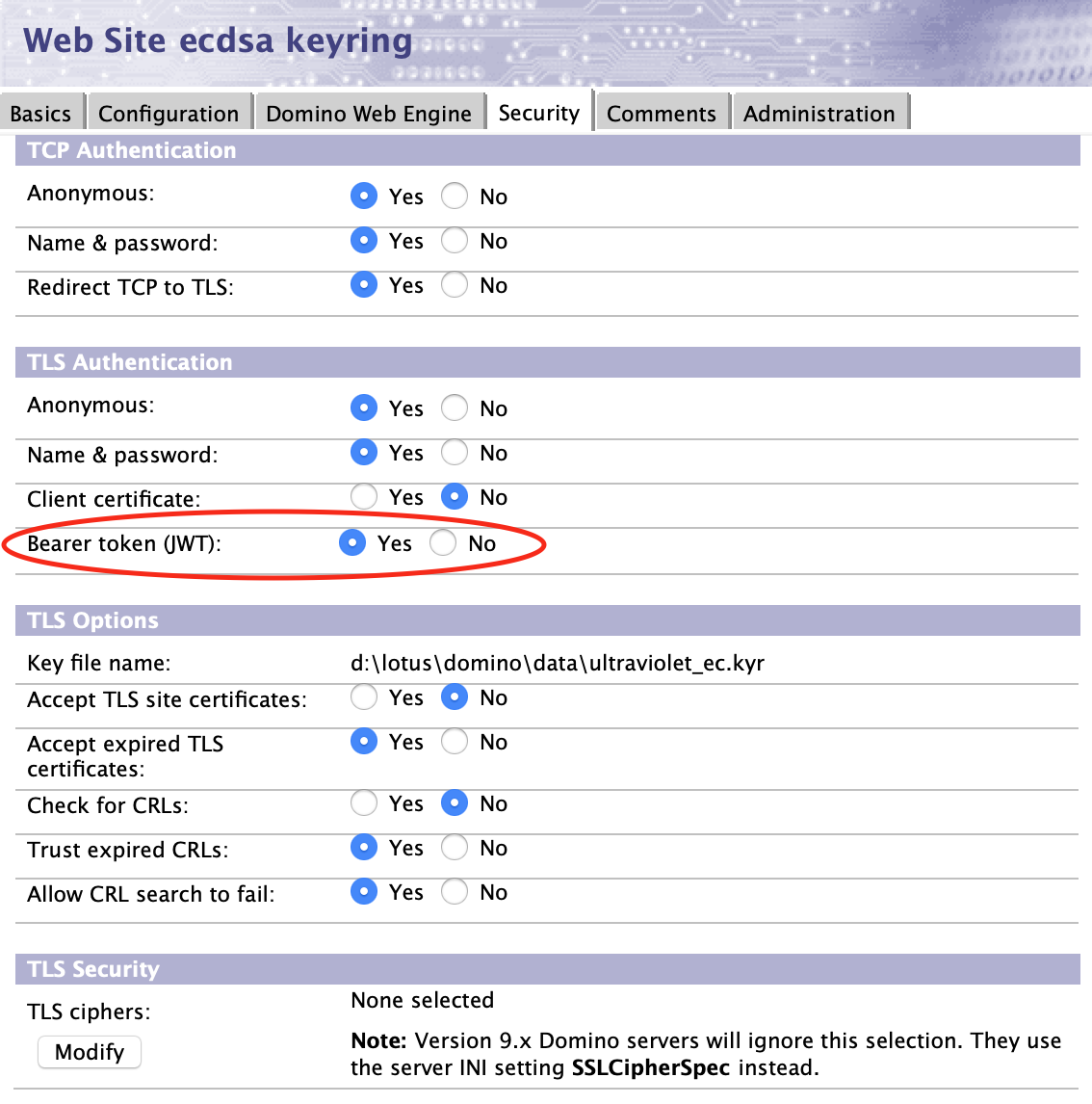
Task: Click the 'TLS ciphers:' label
Action: tap(90, 1012)
